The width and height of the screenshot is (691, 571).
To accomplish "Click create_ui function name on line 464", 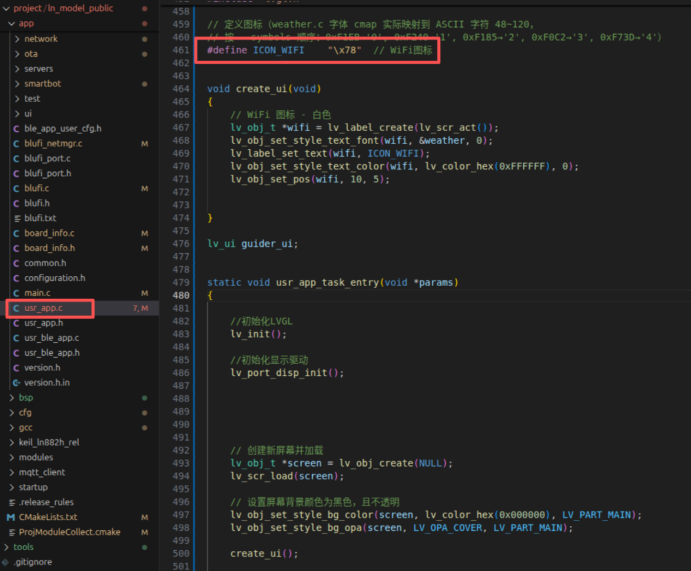I will 261,89.
